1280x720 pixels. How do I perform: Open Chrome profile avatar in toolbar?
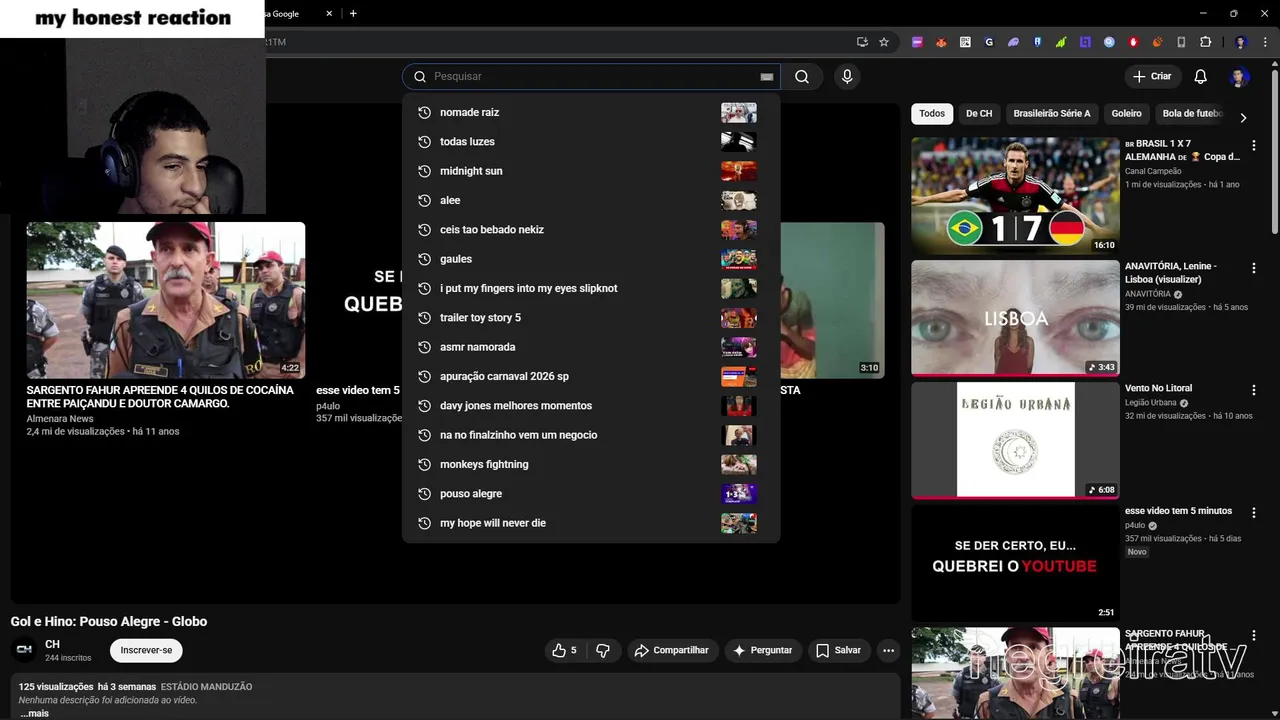point(1241,42)
